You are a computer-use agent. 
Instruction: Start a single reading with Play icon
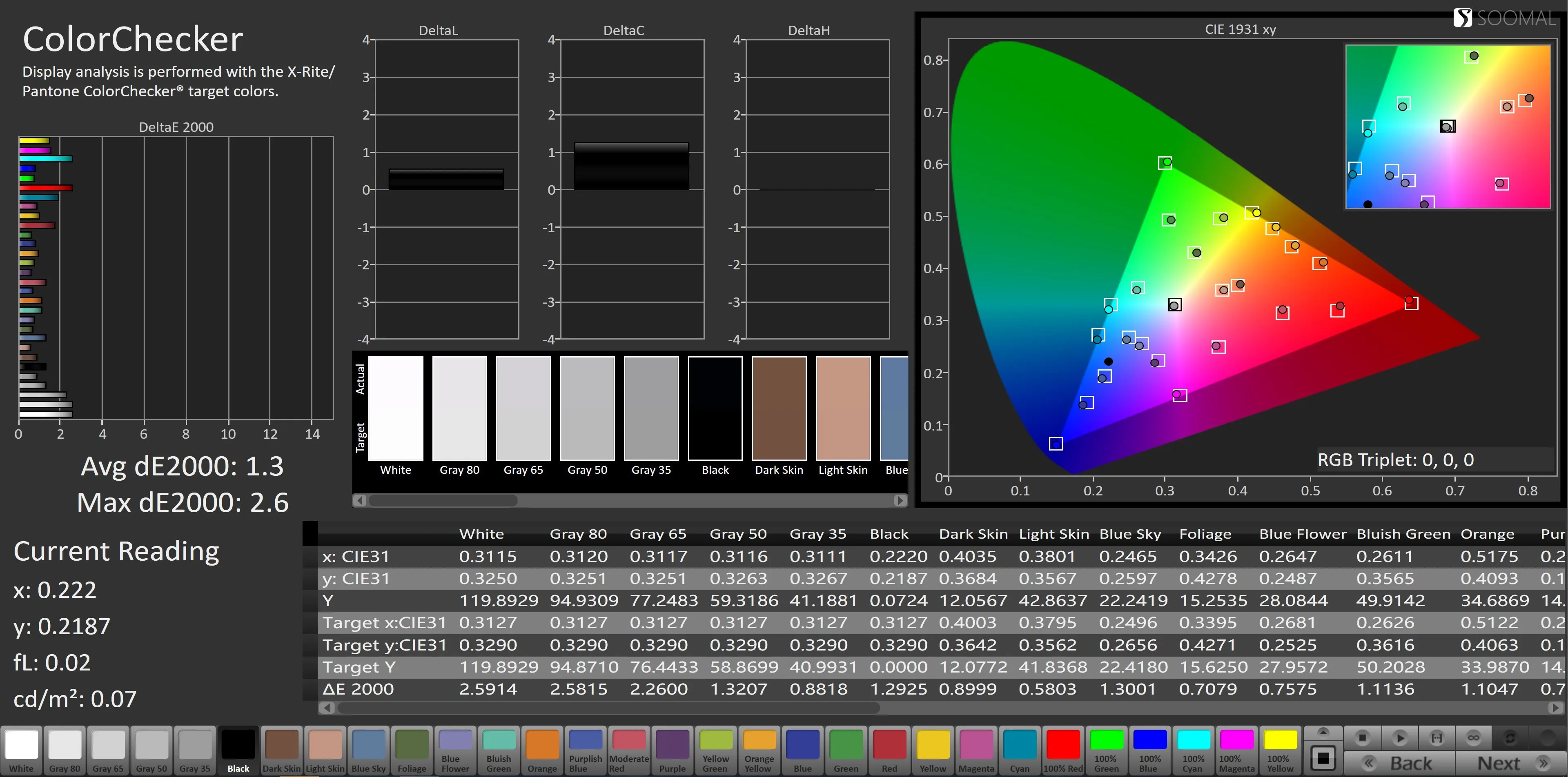click(x=1399, y=738)
